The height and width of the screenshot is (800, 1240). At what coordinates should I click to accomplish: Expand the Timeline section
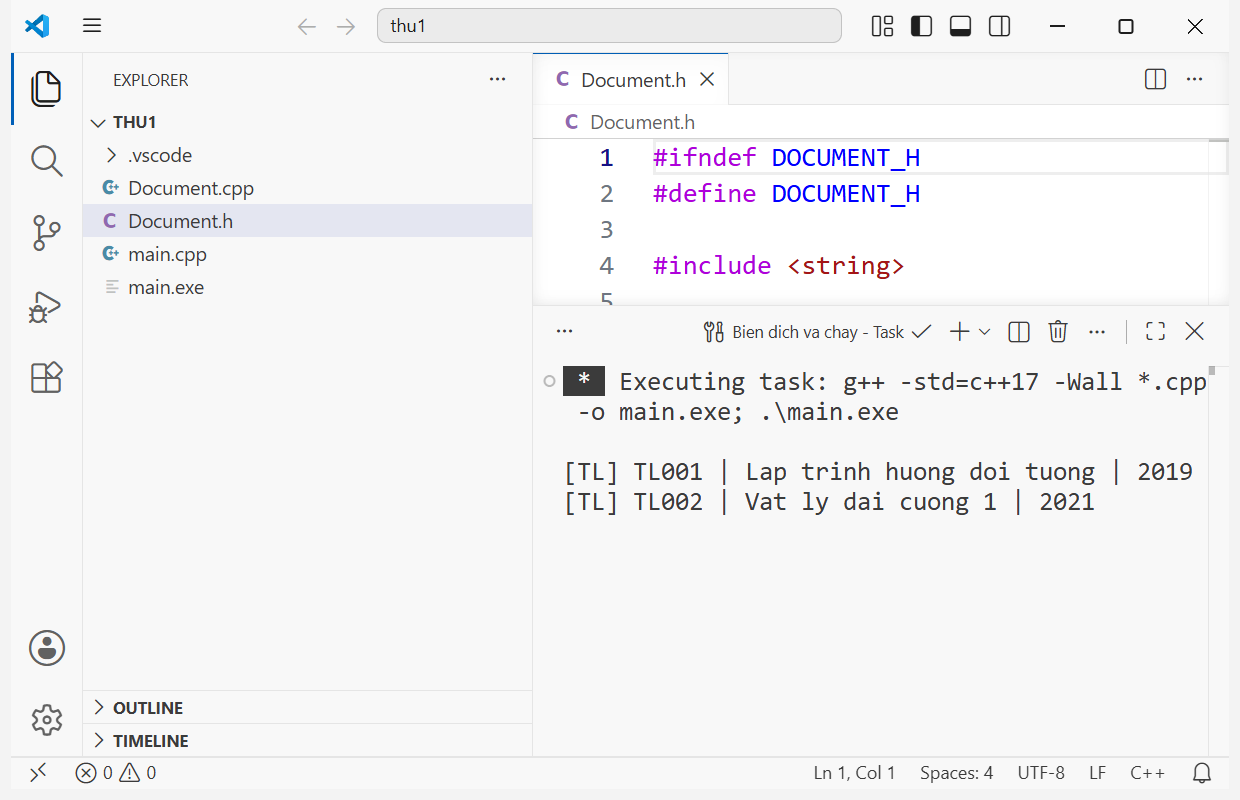(x=307, y=740)
